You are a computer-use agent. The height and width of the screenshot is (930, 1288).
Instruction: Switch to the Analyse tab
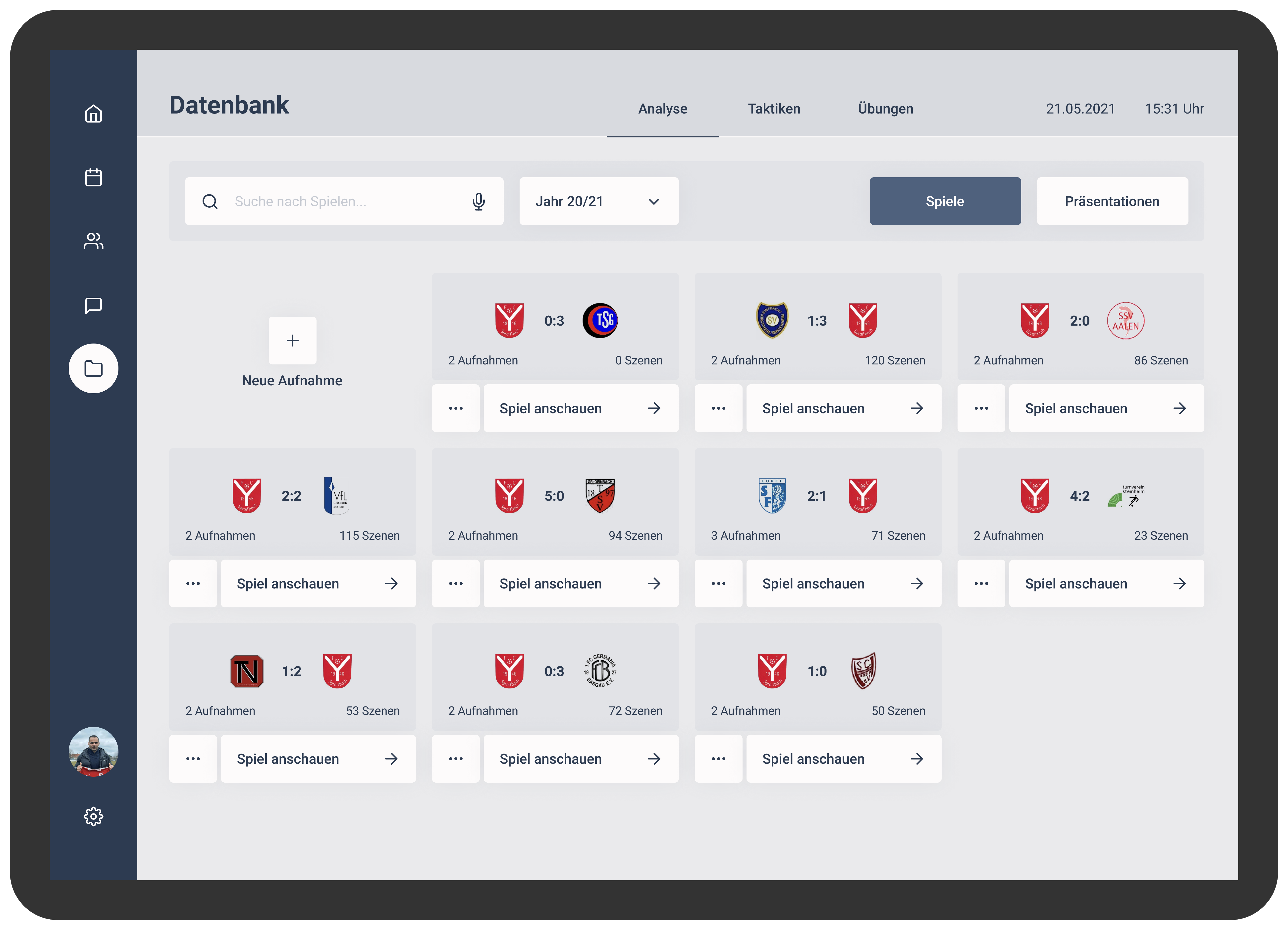click(662, 109)
